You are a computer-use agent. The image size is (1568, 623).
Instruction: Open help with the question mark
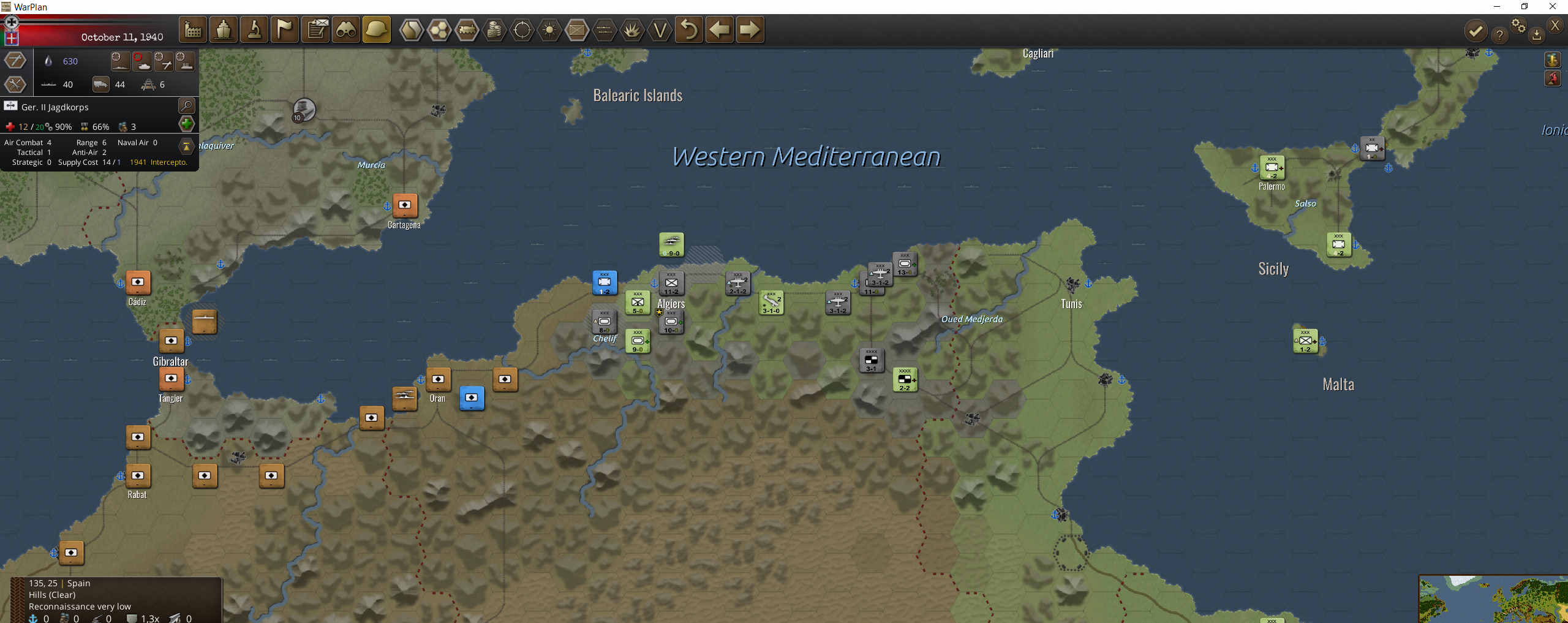(1499, 35)
